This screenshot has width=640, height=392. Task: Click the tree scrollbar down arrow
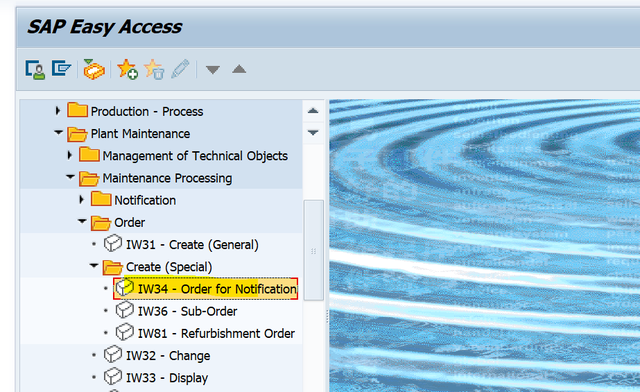[x=313, y=133]
